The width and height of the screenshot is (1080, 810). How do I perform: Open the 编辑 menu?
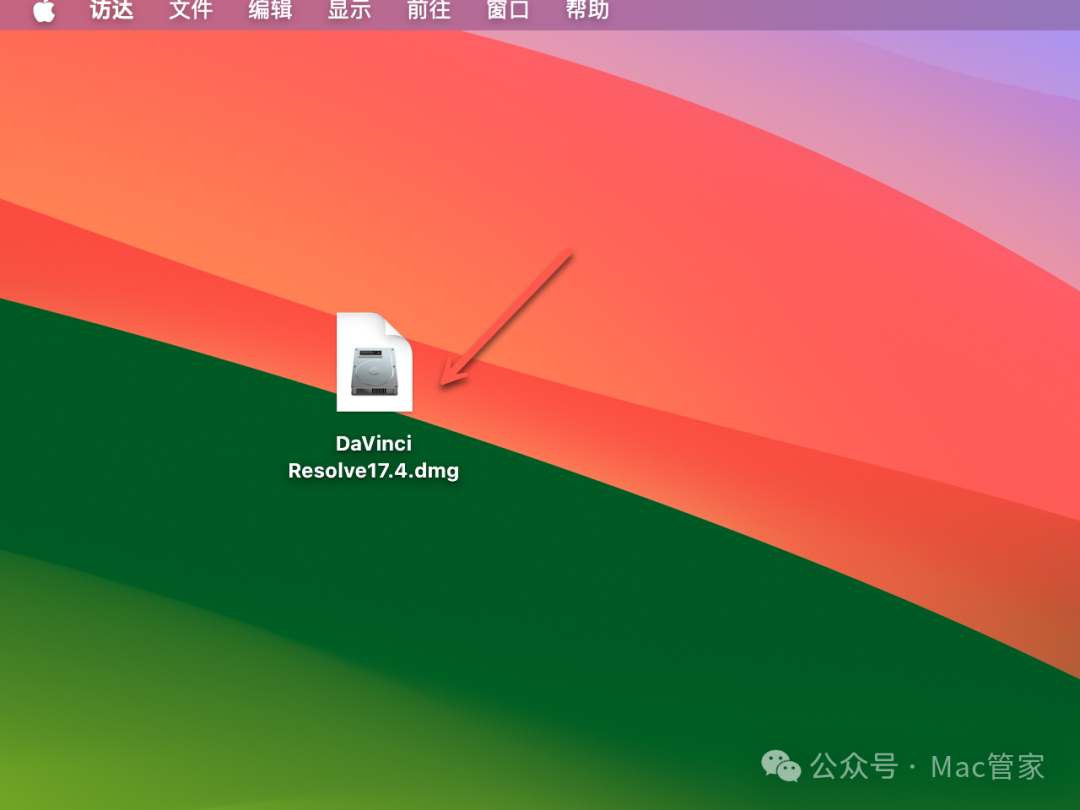[x=270, y=10]
